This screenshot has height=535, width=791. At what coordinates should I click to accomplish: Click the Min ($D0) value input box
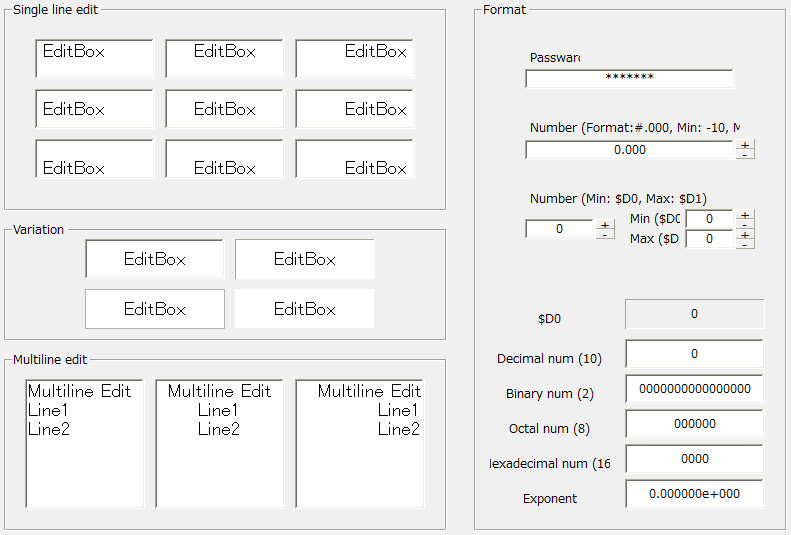[708, 219]
